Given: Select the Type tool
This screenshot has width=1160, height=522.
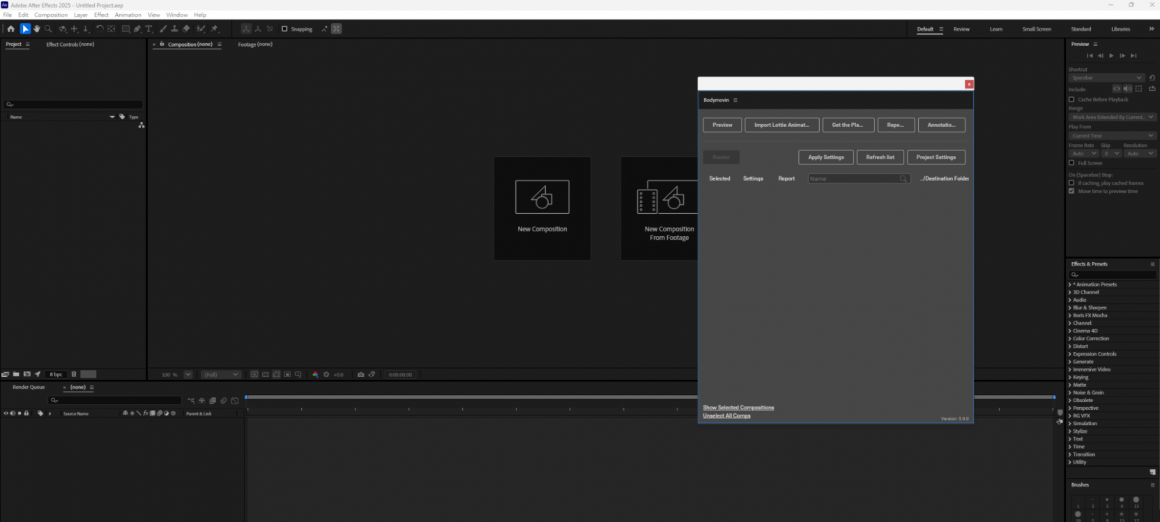Looking at the screenshot, I should click(x=149, y=29).
